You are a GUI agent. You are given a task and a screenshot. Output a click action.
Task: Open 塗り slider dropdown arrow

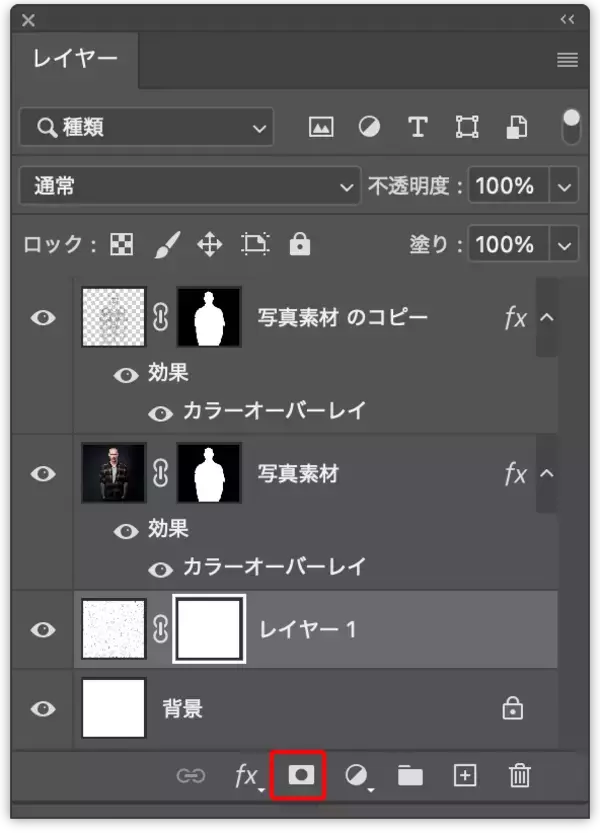pos(564,245)
